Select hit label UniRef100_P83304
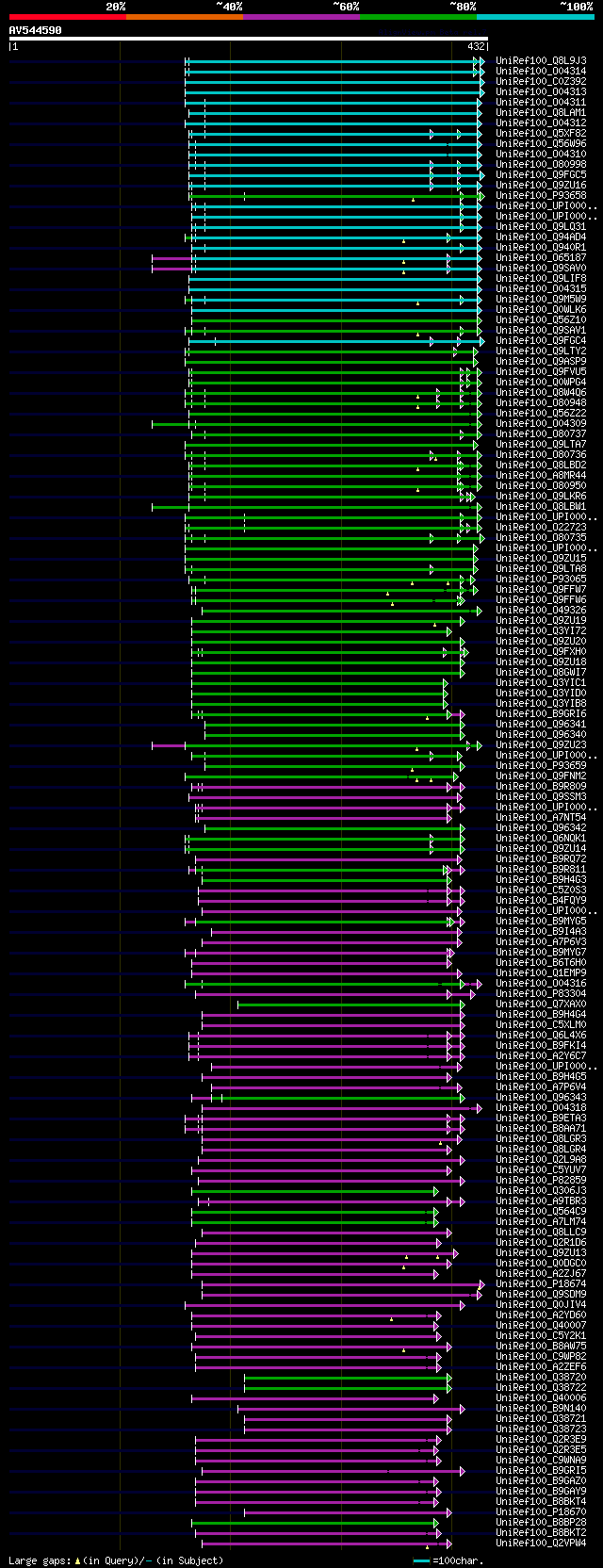Screen dimensions: 603x1568 (x=541, y=993)
